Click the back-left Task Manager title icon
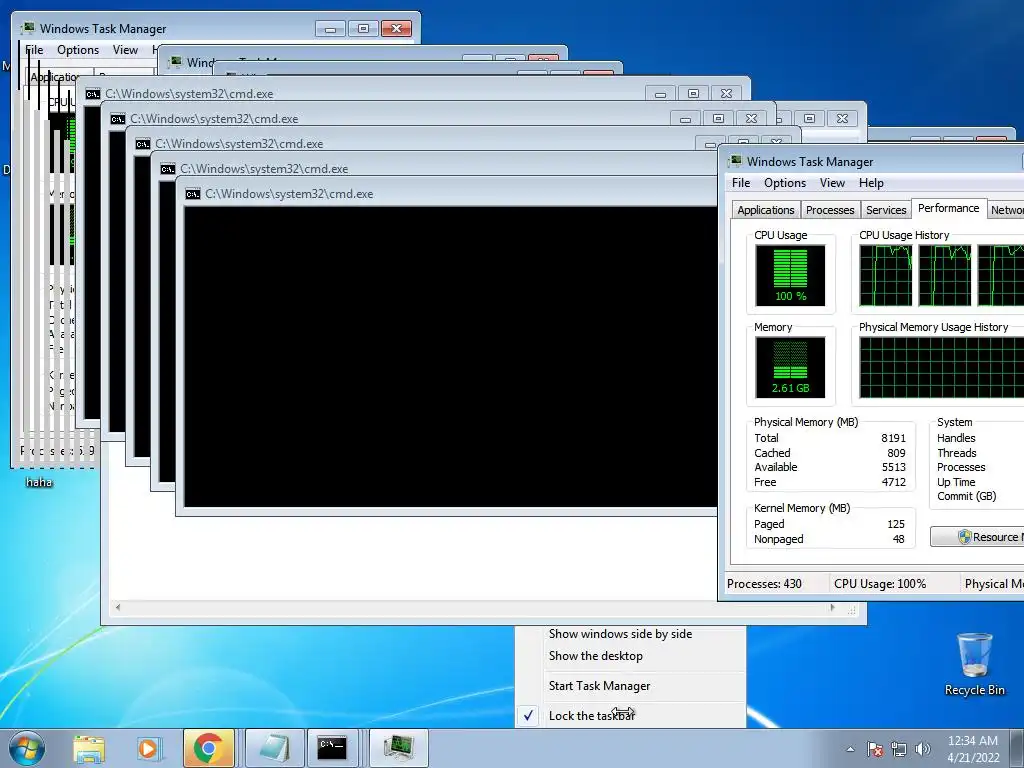The height and width of the screenshot is (768, 1024). [x=28, y=28]
